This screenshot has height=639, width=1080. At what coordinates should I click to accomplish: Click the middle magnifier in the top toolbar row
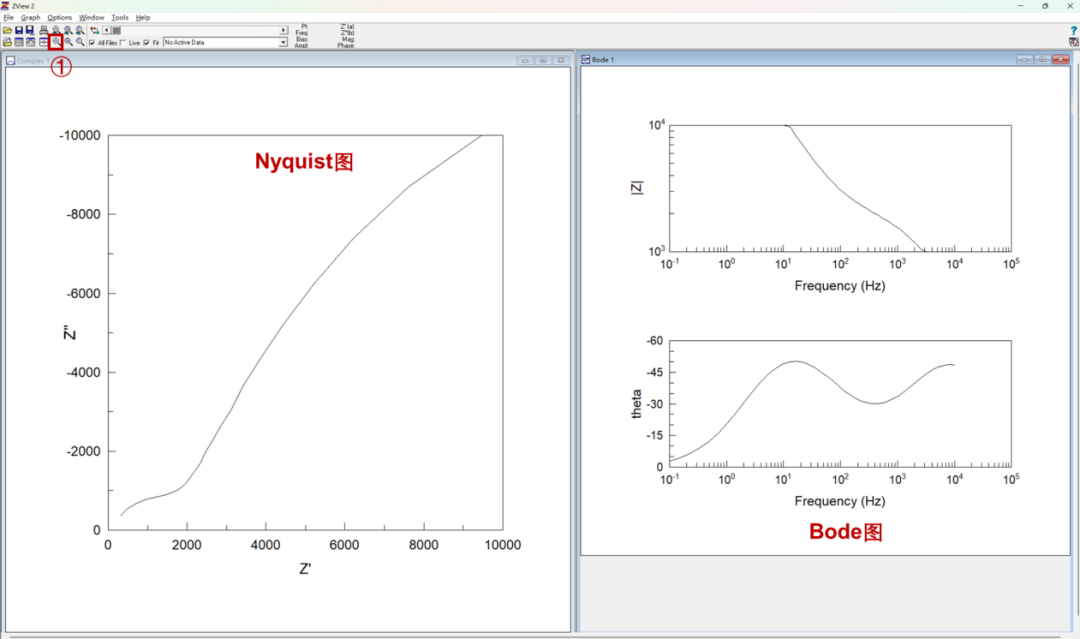pos(68,30)
